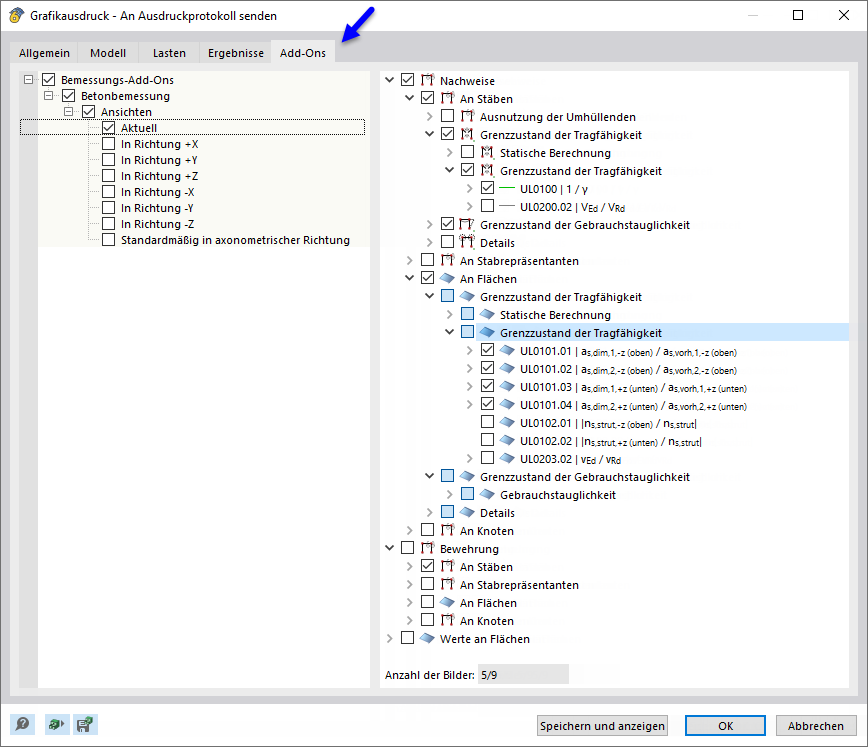Screen dimensions: 868x747
Task: Click surface icon of UL0203.02 row
Action: (507, 458)
